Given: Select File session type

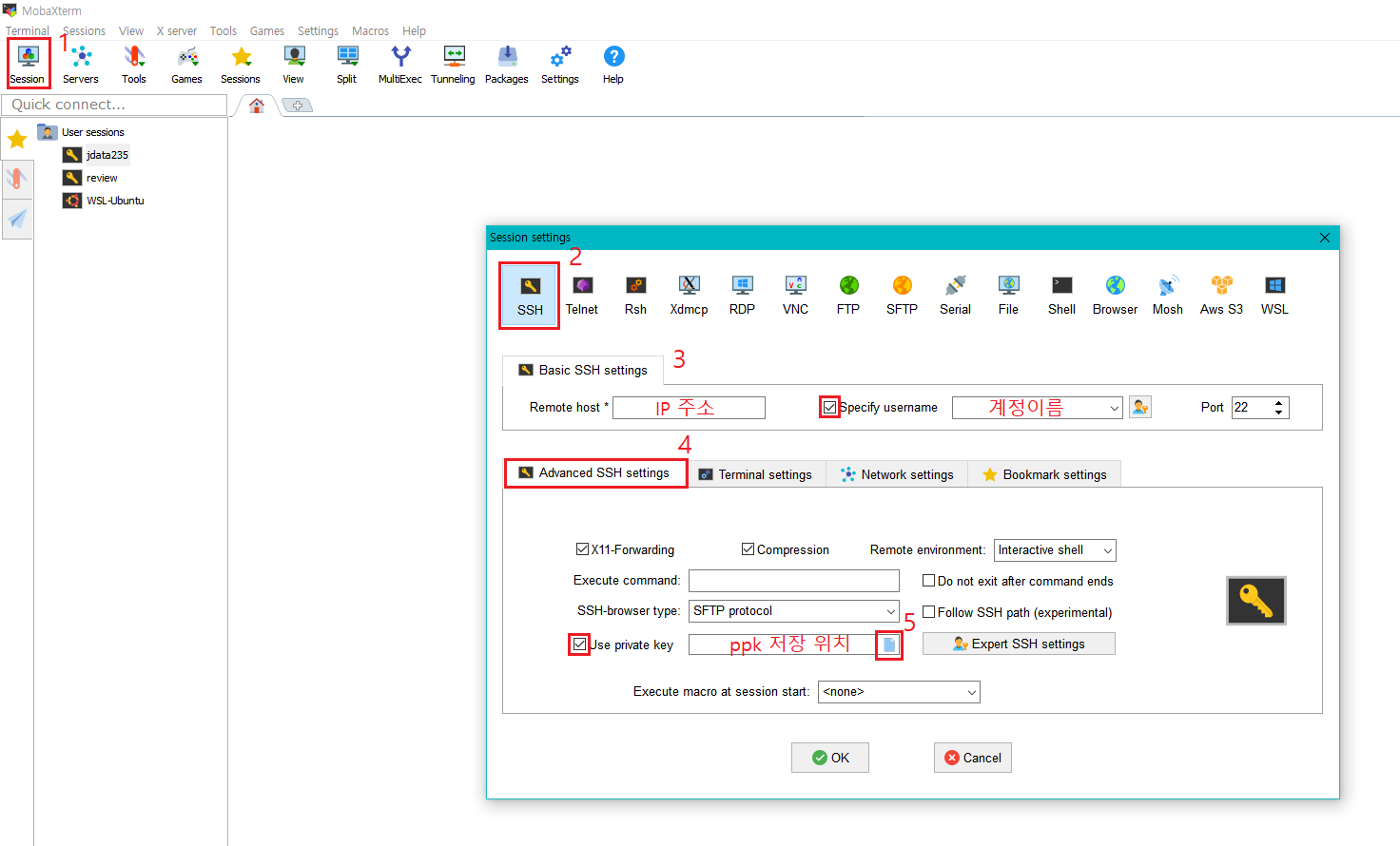Looking at the screenshot, I should [1008, 296].
